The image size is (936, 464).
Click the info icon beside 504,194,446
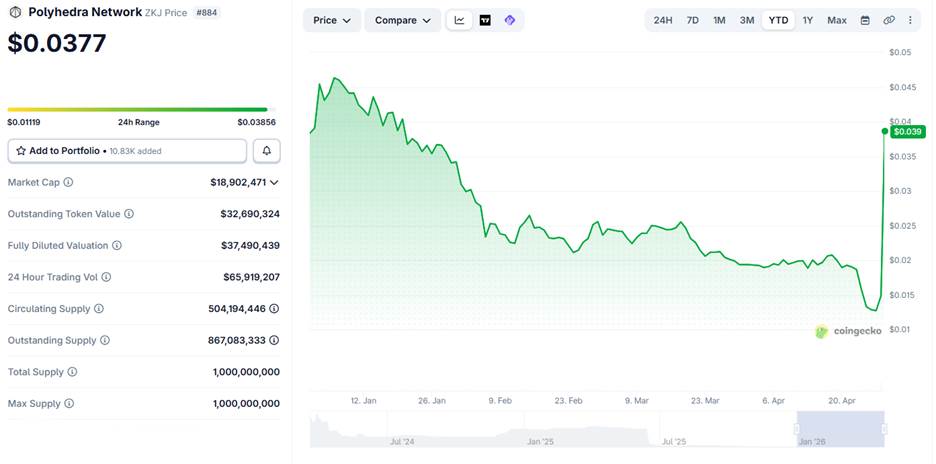point(274,309)
